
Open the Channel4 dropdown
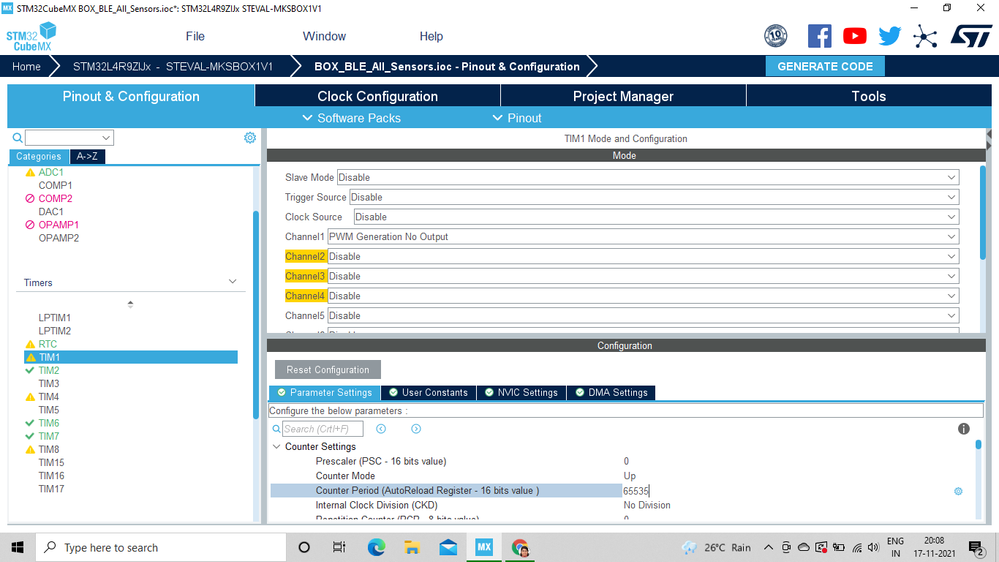click(643, 296)
